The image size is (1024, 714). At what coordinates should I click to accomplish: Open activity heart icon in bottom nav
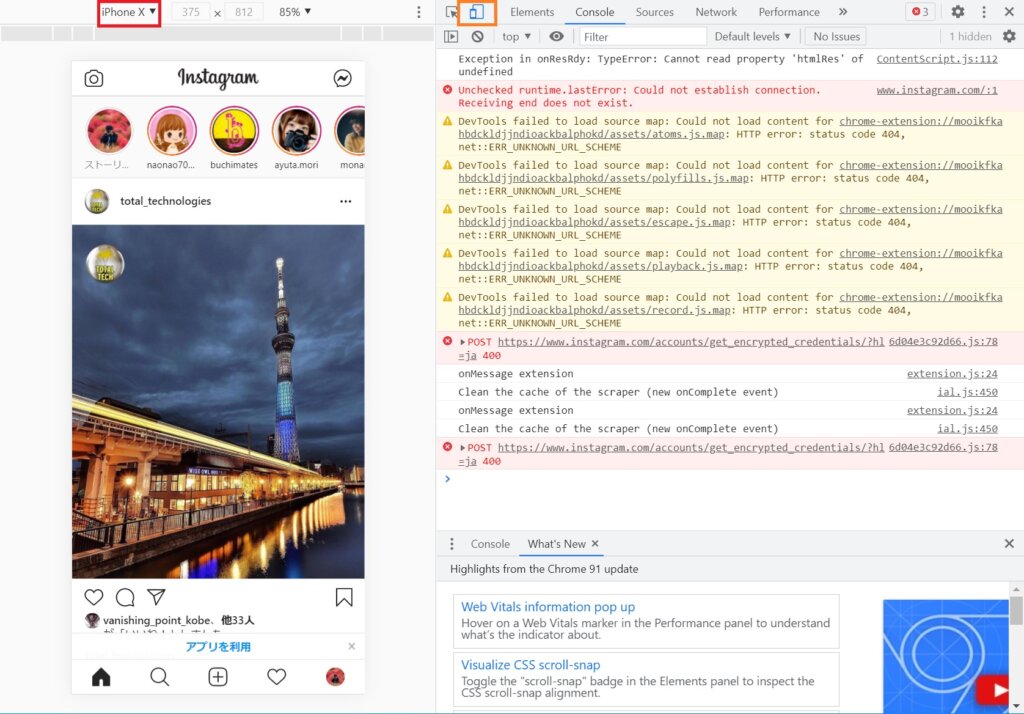pyautogui.click(x=277, y=677)
